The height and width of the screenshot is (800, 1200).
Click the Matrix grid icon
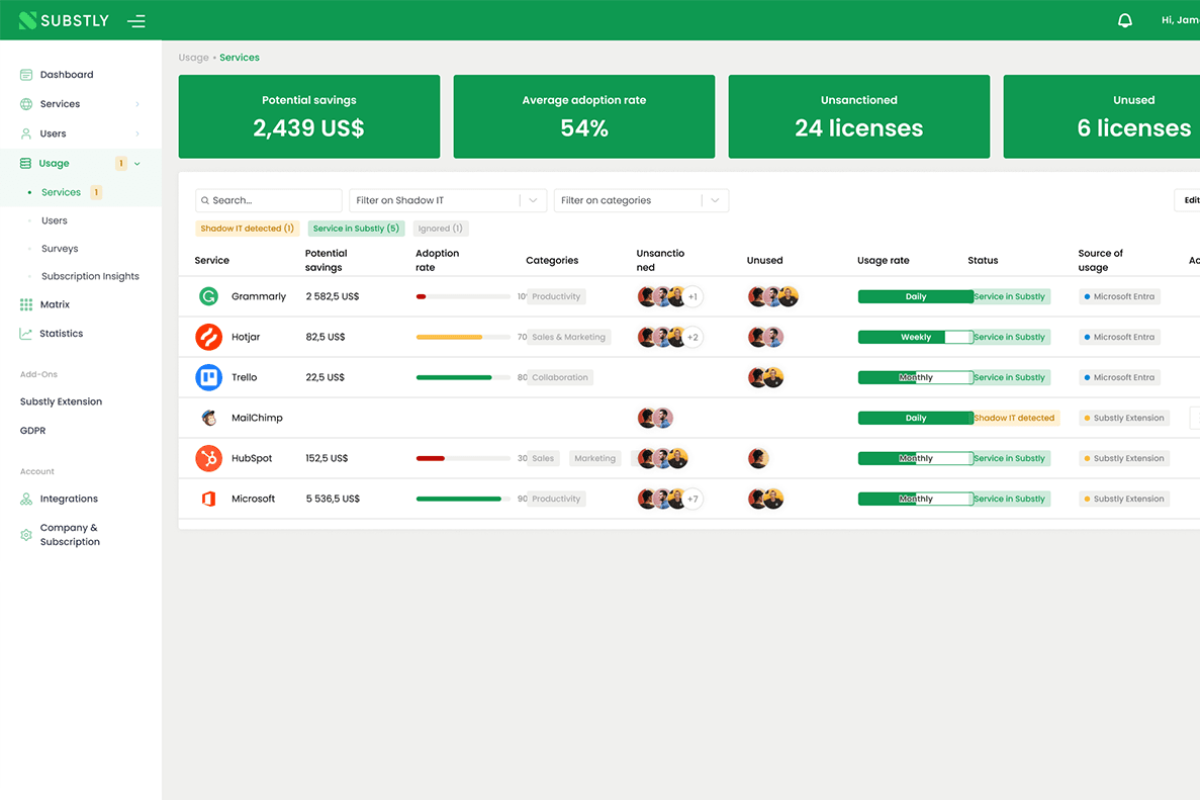[x=26, y=304]
